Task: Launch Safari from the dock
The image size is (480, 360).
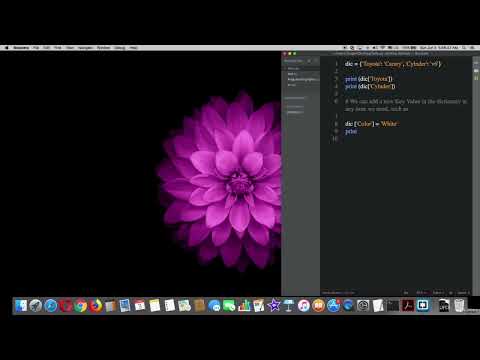Action: (x=51, y=305)
